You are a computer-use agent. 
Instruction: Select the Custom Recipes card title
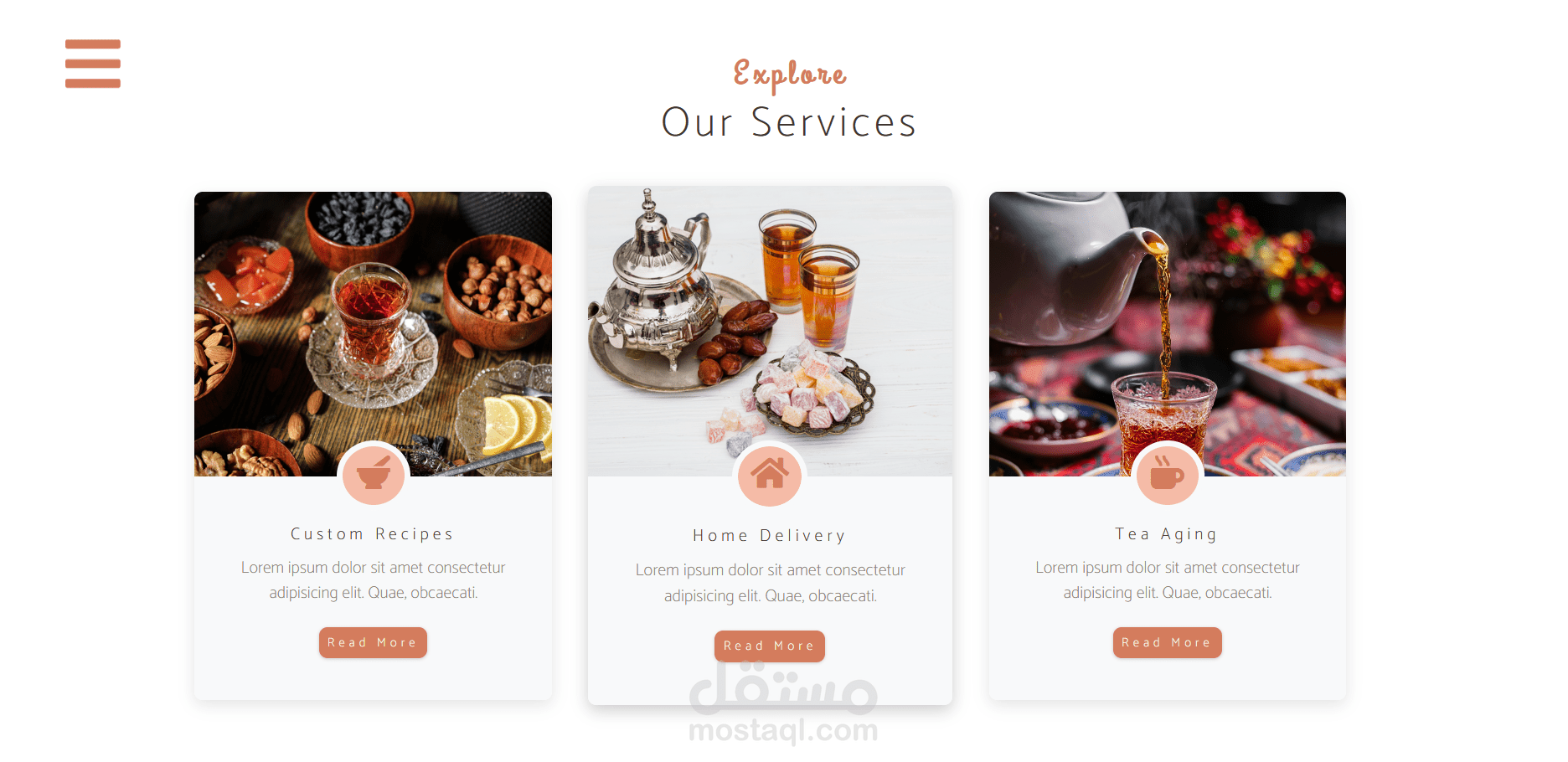coord(373,534)
